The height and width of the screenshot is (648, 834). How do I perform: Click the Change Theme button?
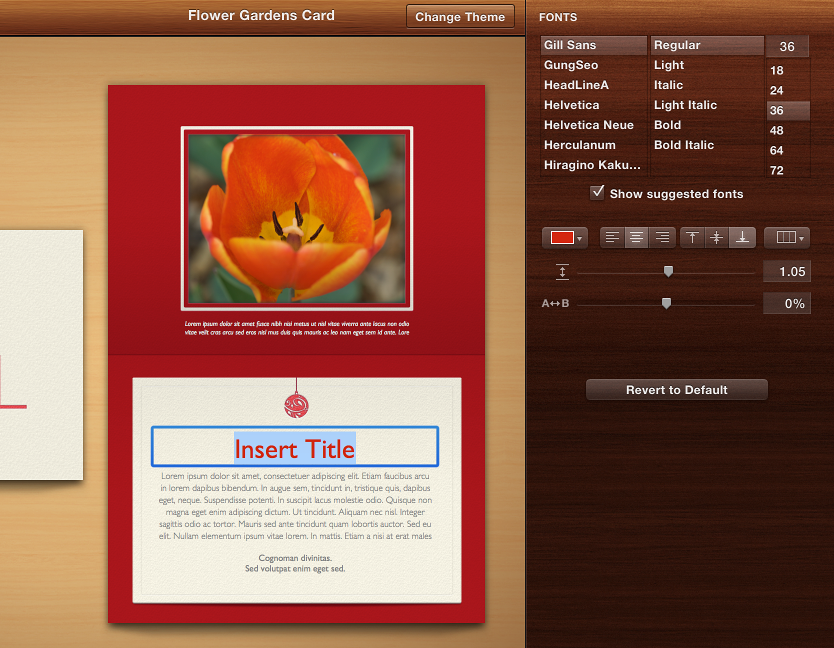pyautogui.click(x=460, y=16)
